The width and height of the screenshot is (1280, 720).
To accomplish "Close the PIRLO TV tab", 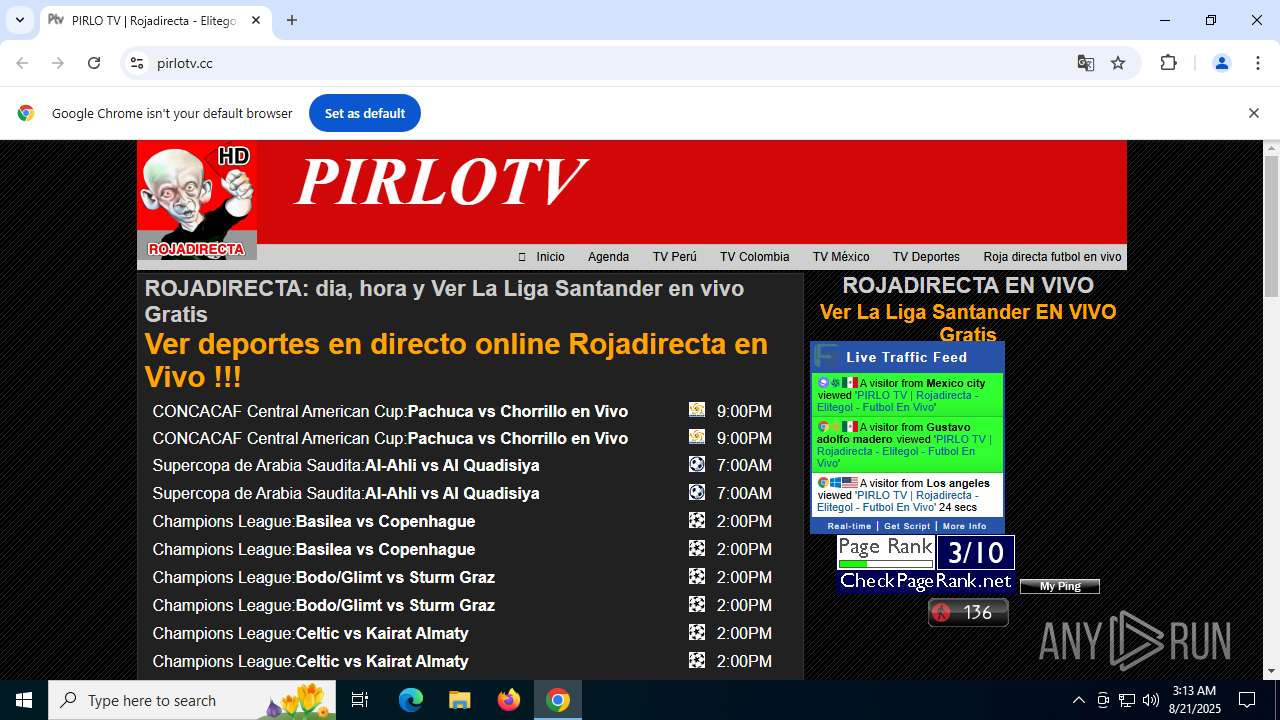I will 256,20.
